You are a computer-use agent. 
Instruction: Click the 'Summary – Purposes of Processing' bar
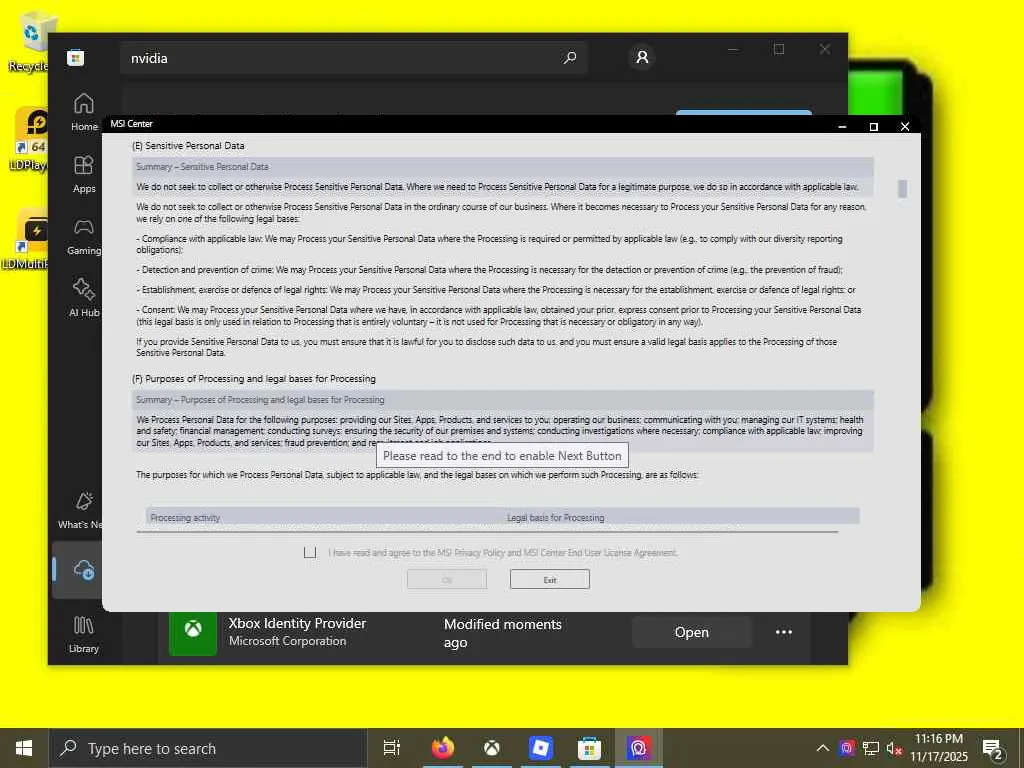[502, 400]
